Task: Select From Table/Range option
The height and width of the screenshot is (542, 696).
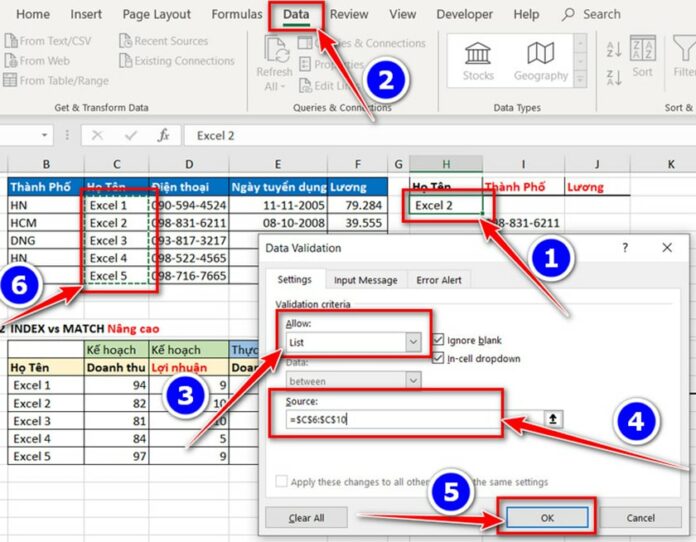Action: [x=56, y=81]
